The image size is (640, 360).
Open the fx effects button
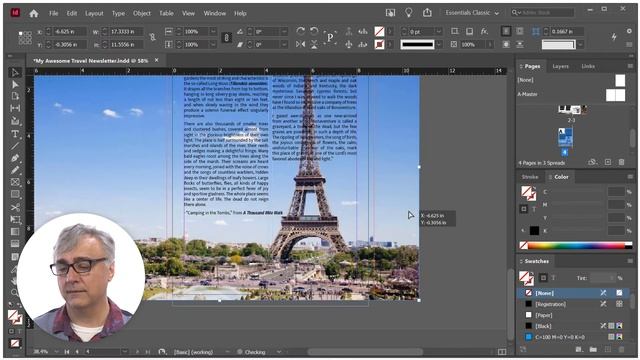click(484, 31)
